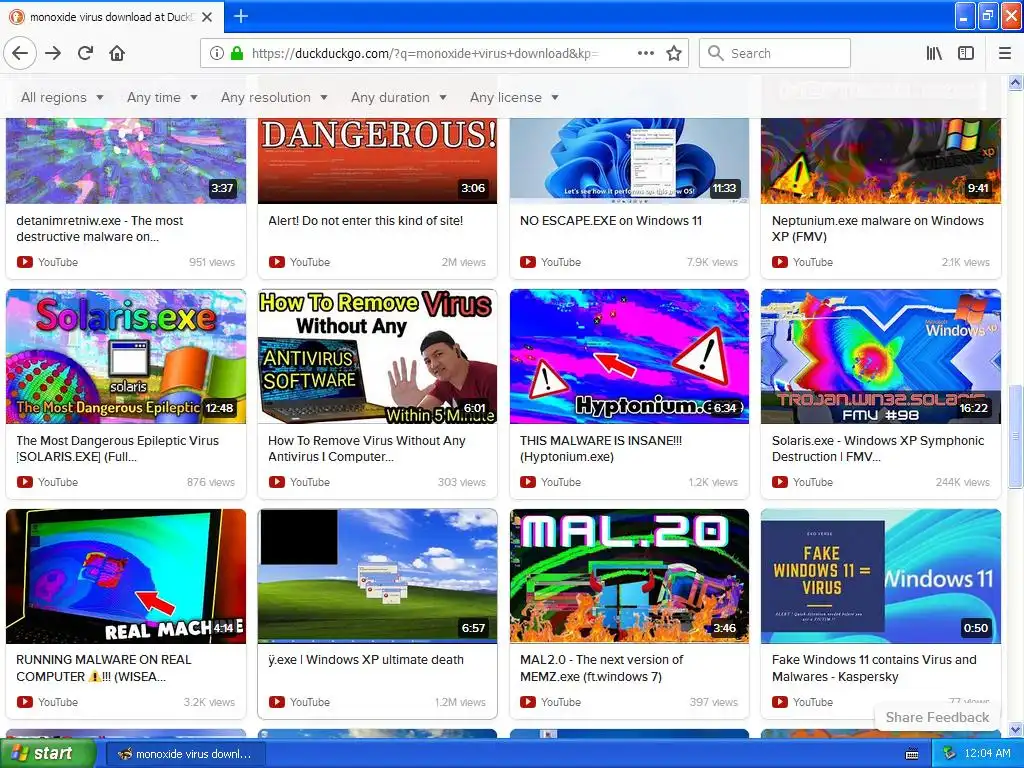
Task: Play the MAL.20 thumbnail (3:46)
Action: tap(630, 577)
